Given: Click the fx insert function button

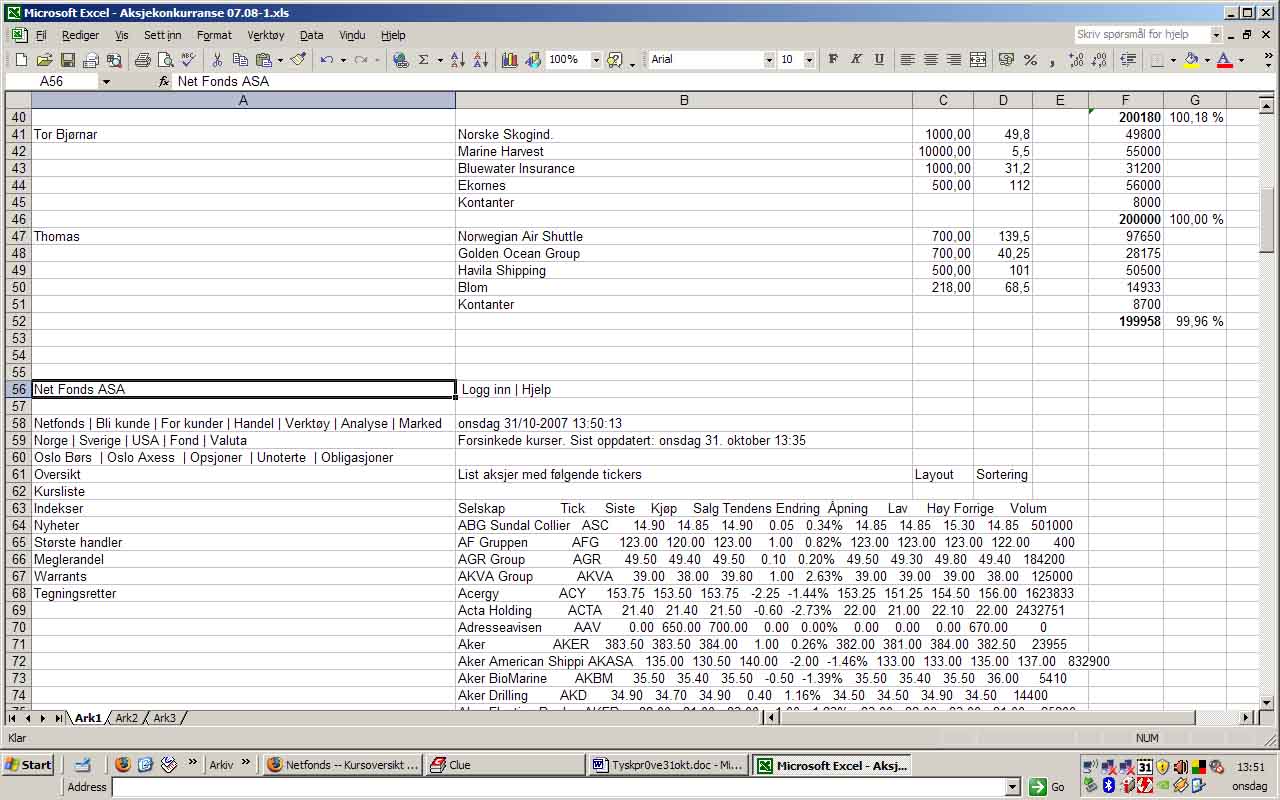Looking at the screenshot, I should pos(164,82).
